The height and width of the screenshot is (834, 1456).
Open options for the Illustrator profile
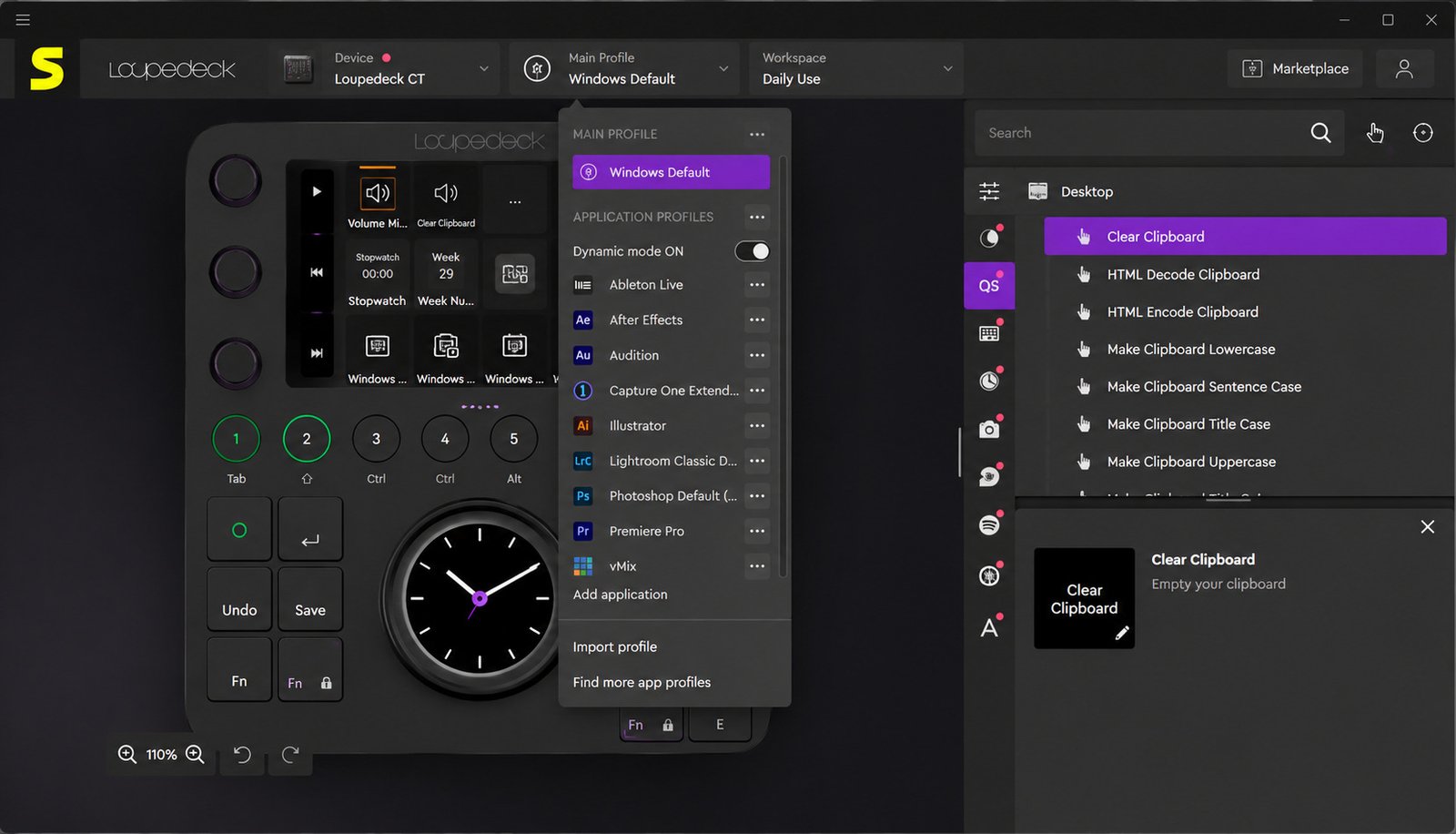pos(757,425)
